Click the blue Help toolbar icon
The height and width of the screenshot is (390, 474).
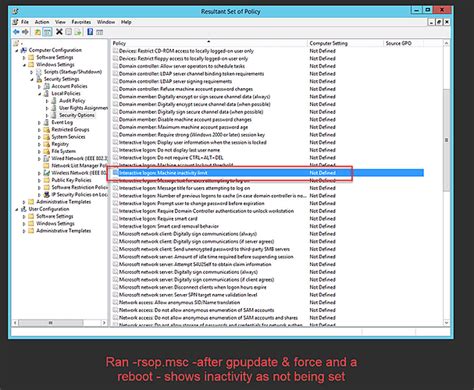(x=90, y=32)
